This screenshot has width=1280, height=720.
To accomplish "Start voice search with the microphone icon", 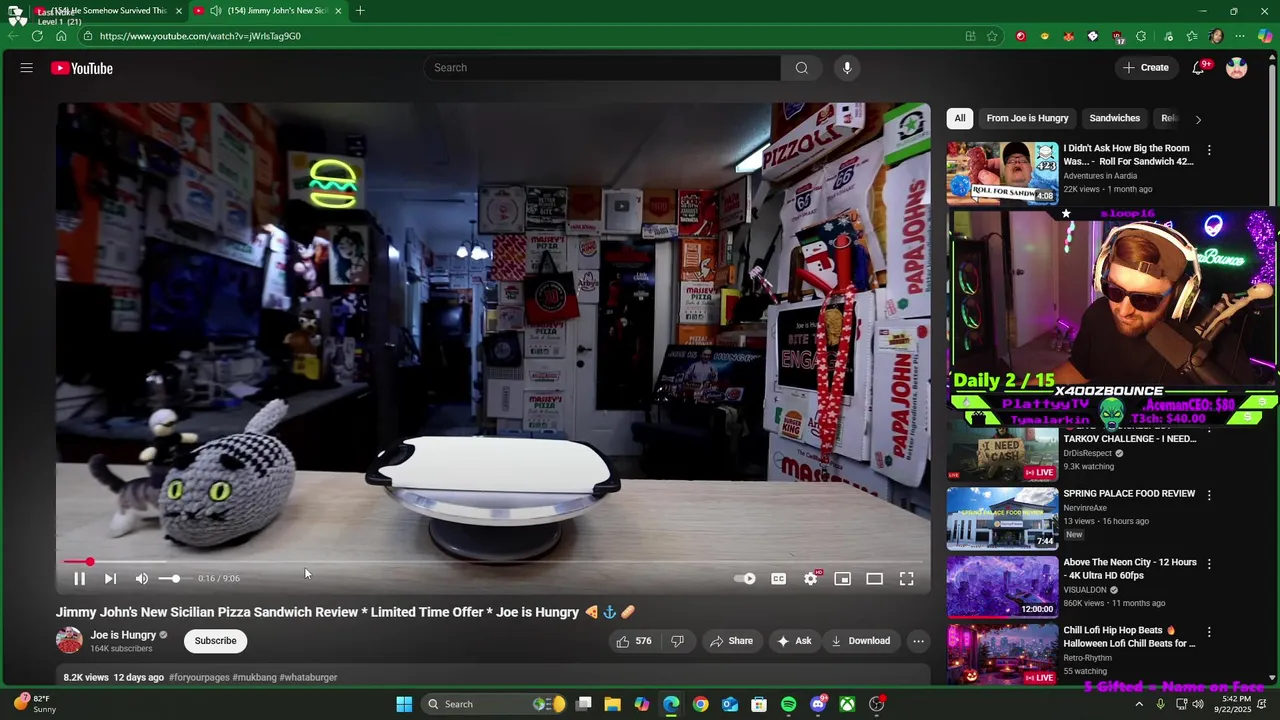I will tap(847, 68).
